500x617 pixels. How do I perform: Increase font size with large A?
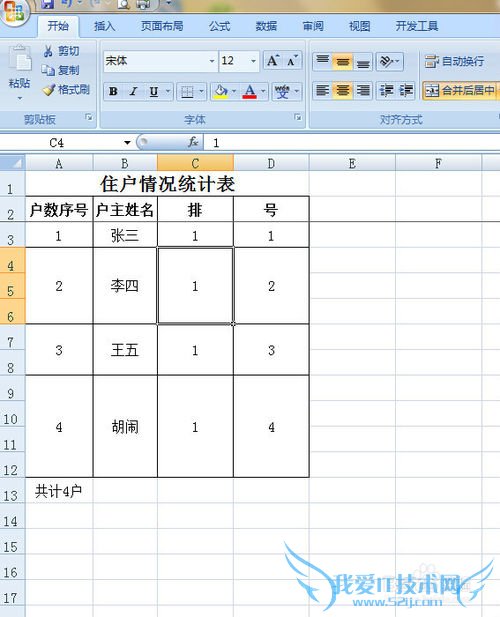(x=273, y=61)
